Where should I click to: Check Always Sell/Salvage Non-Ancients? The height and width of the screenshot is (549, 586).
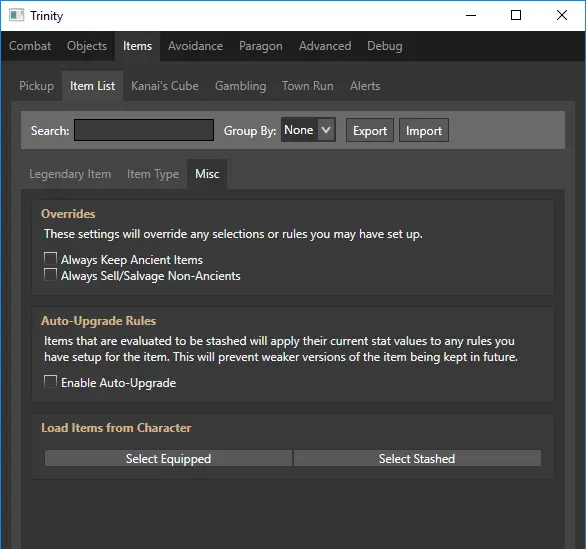(x=50, y=275)
